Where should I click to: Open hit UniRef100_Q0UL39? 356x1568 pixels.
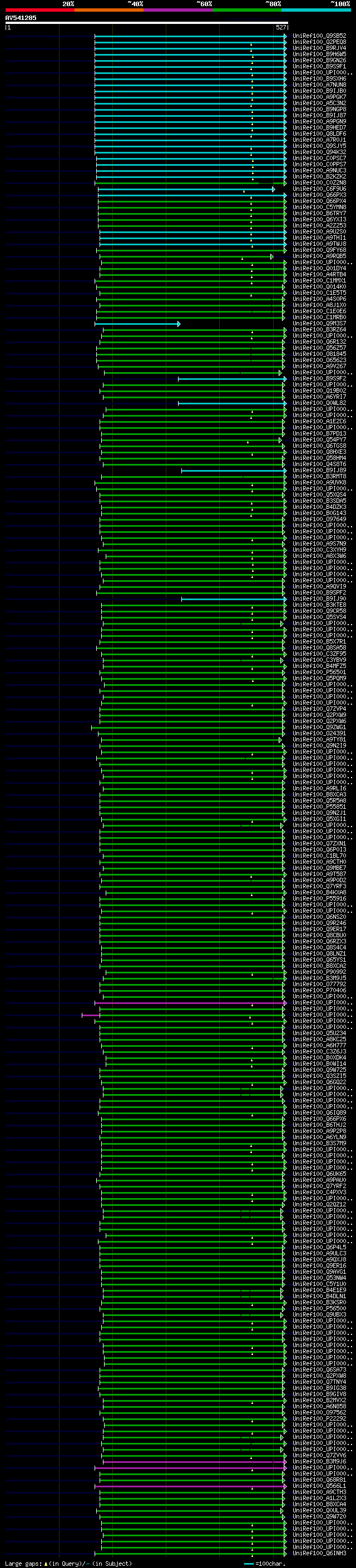[x=319, y=1510]
